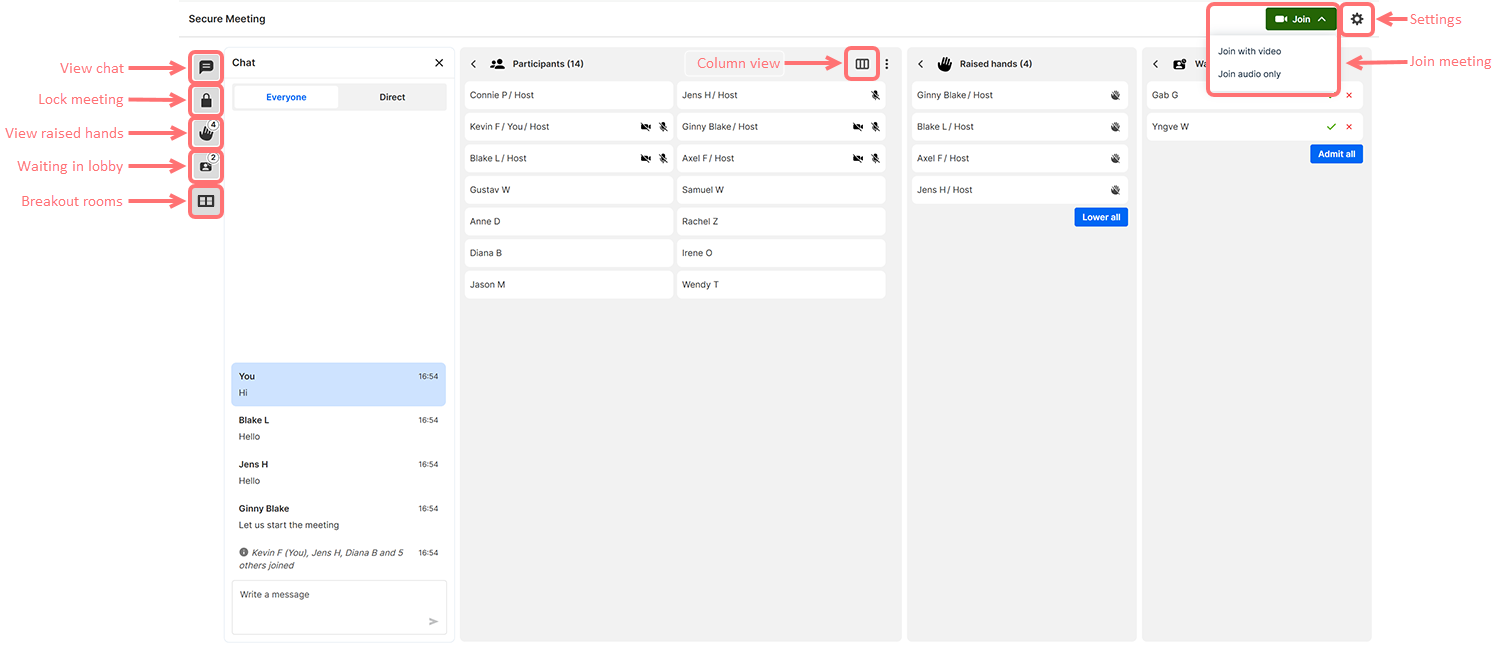
Task: Click the Lower all button
Action: 1100,217
